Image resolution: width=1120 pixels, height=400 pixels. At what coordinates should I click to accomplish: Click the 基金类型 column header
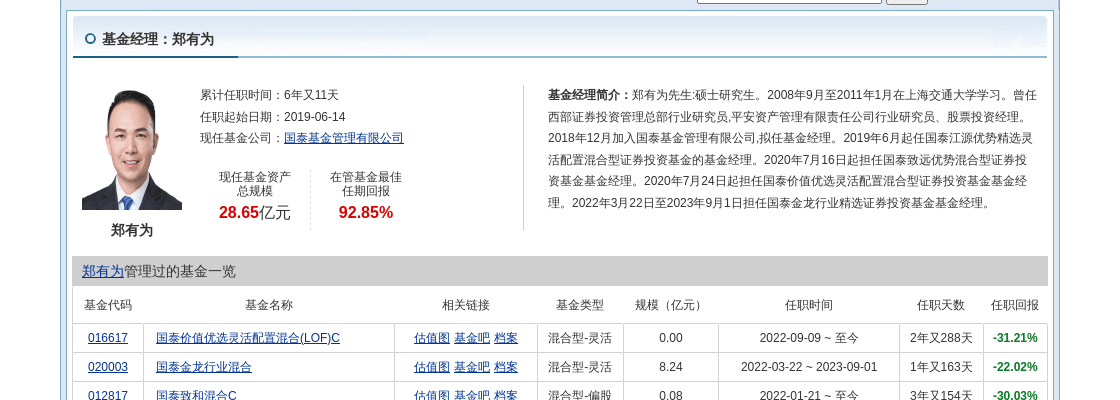point(580,305)
